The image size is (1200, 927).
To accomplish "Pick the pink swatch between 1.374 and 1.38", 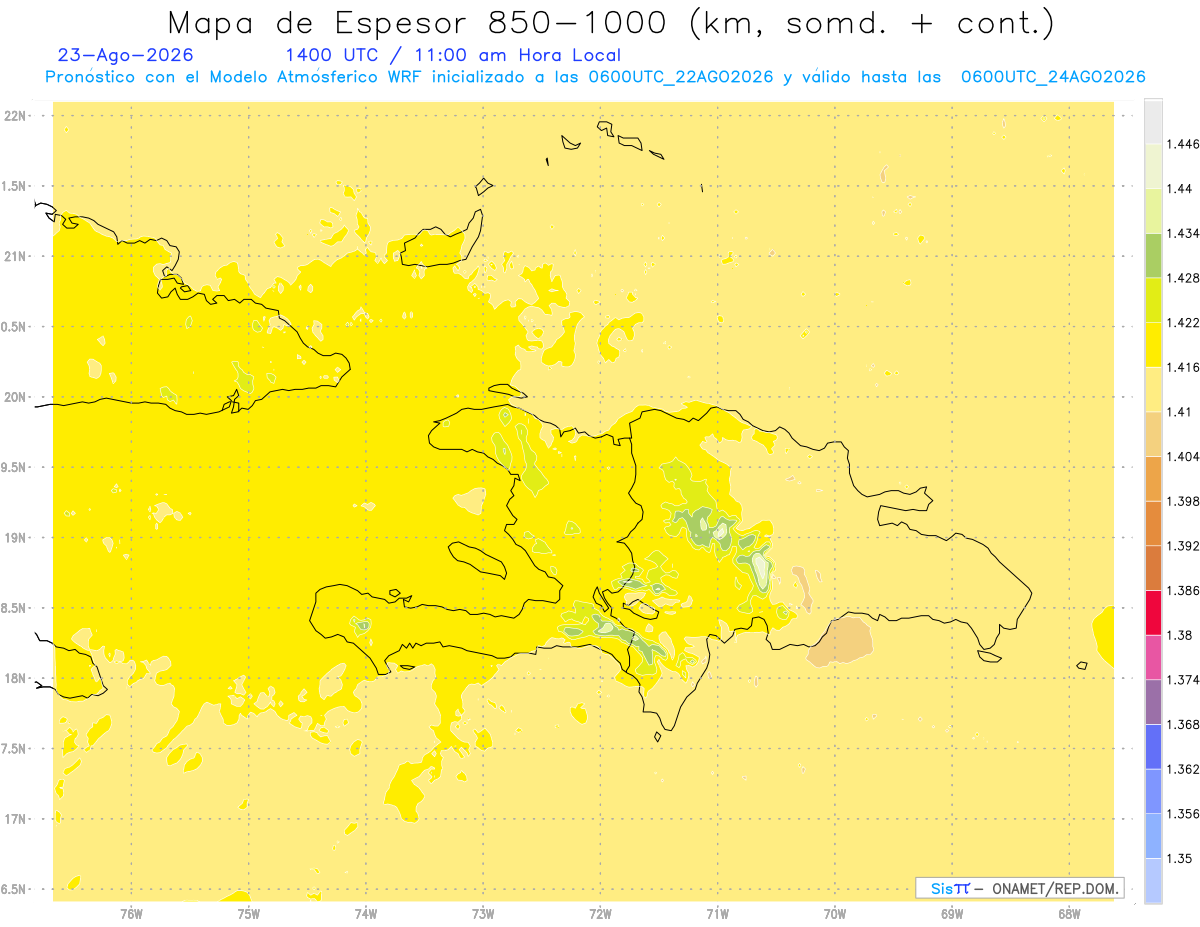I will click(x=1153, y=657).
